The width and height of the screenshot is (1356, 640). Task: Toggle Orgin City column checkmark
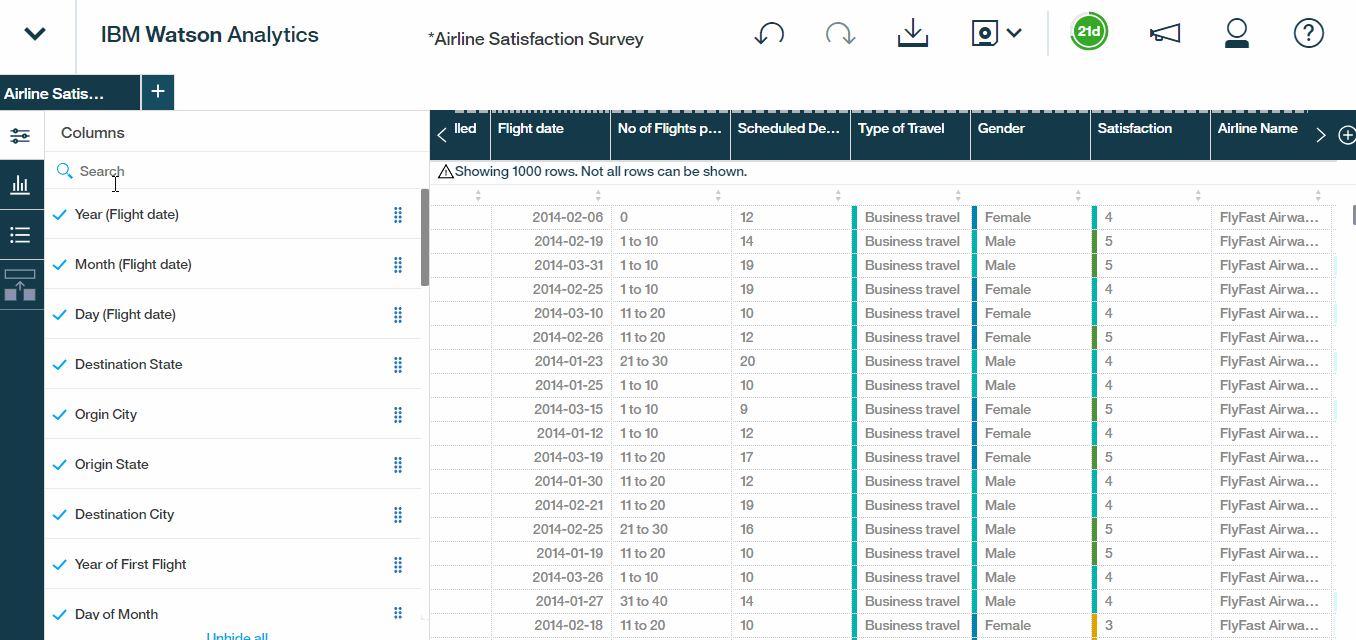(x=60, y=414)
